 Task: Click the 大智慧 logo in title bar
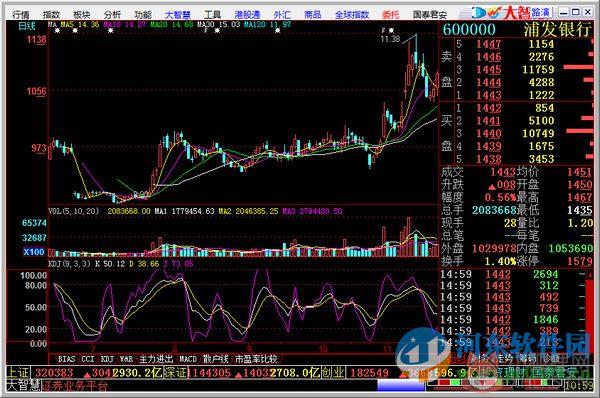(501, 13)
